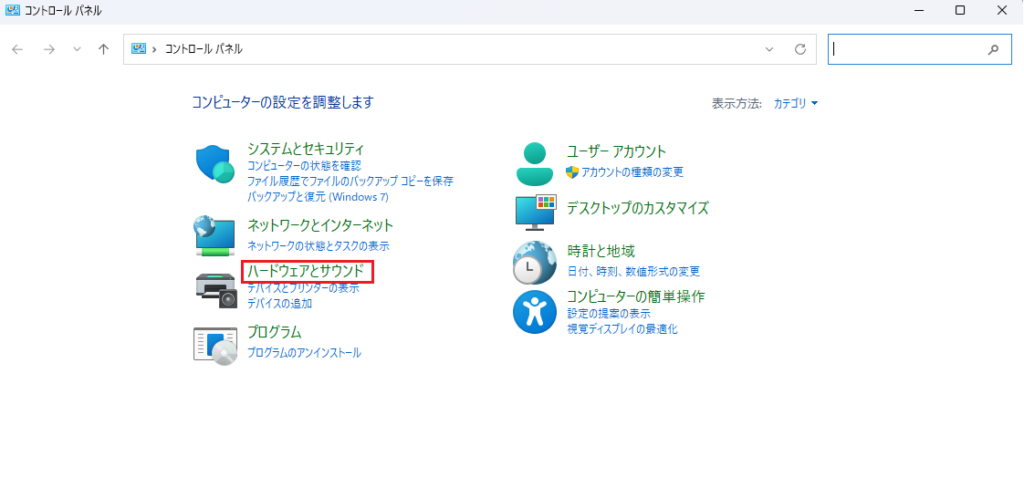
Task: Expand the address bar history dropdown
Action: (769, 49)
